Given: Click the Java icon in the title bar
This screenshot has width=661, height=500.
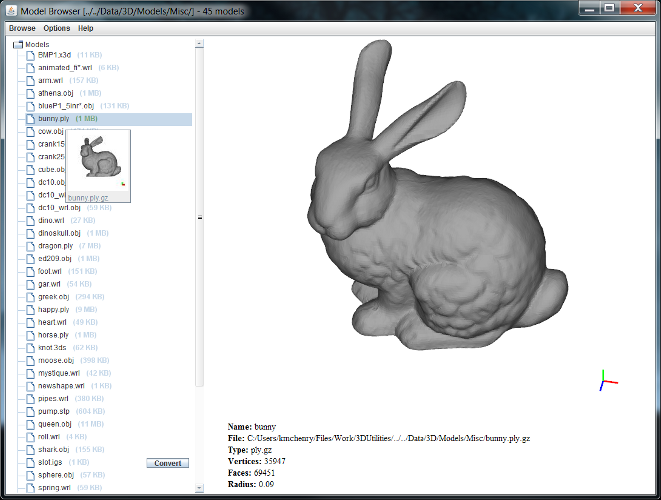Looking at the screenshot, I should tap(11, 10).
